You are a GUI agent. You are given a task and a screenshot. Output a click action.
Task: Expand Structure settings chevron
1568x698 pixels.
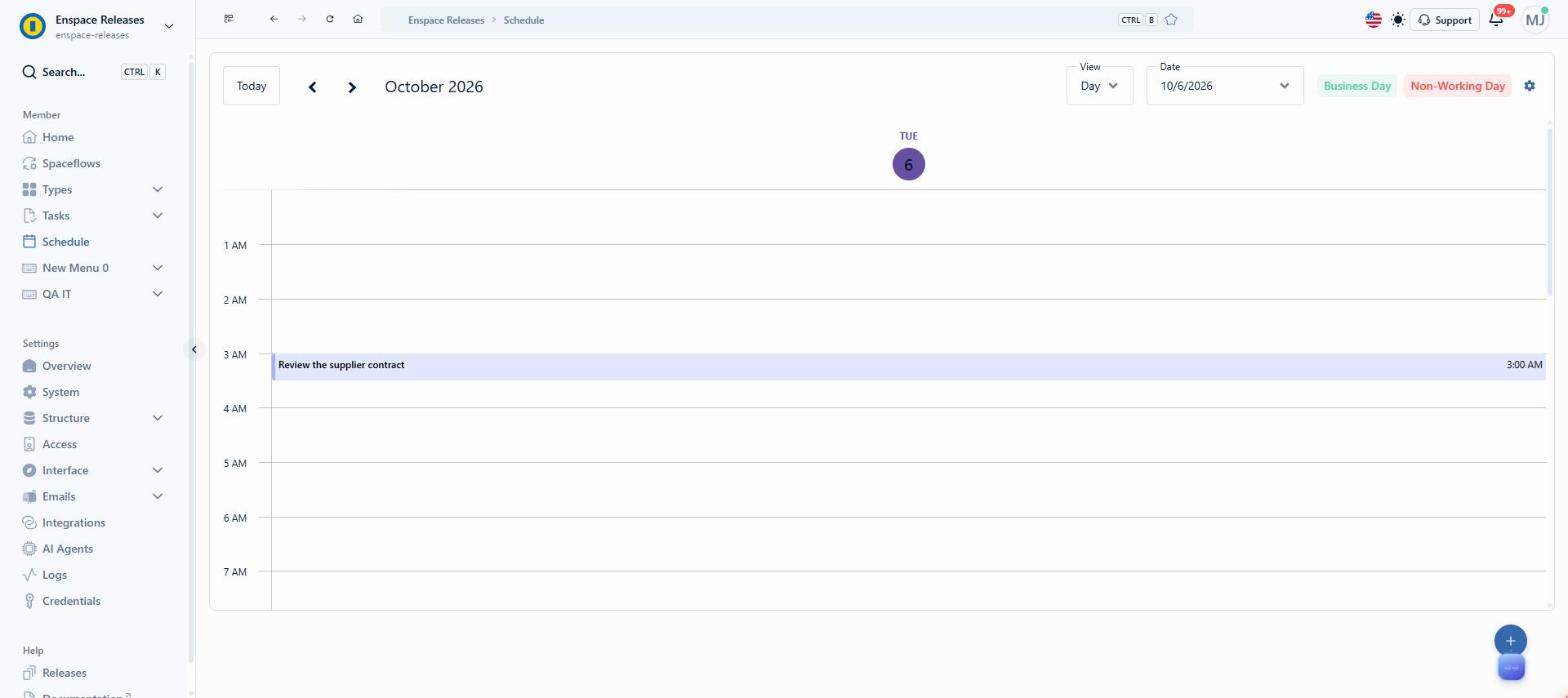pyautogui.click(x=157, y=418)
